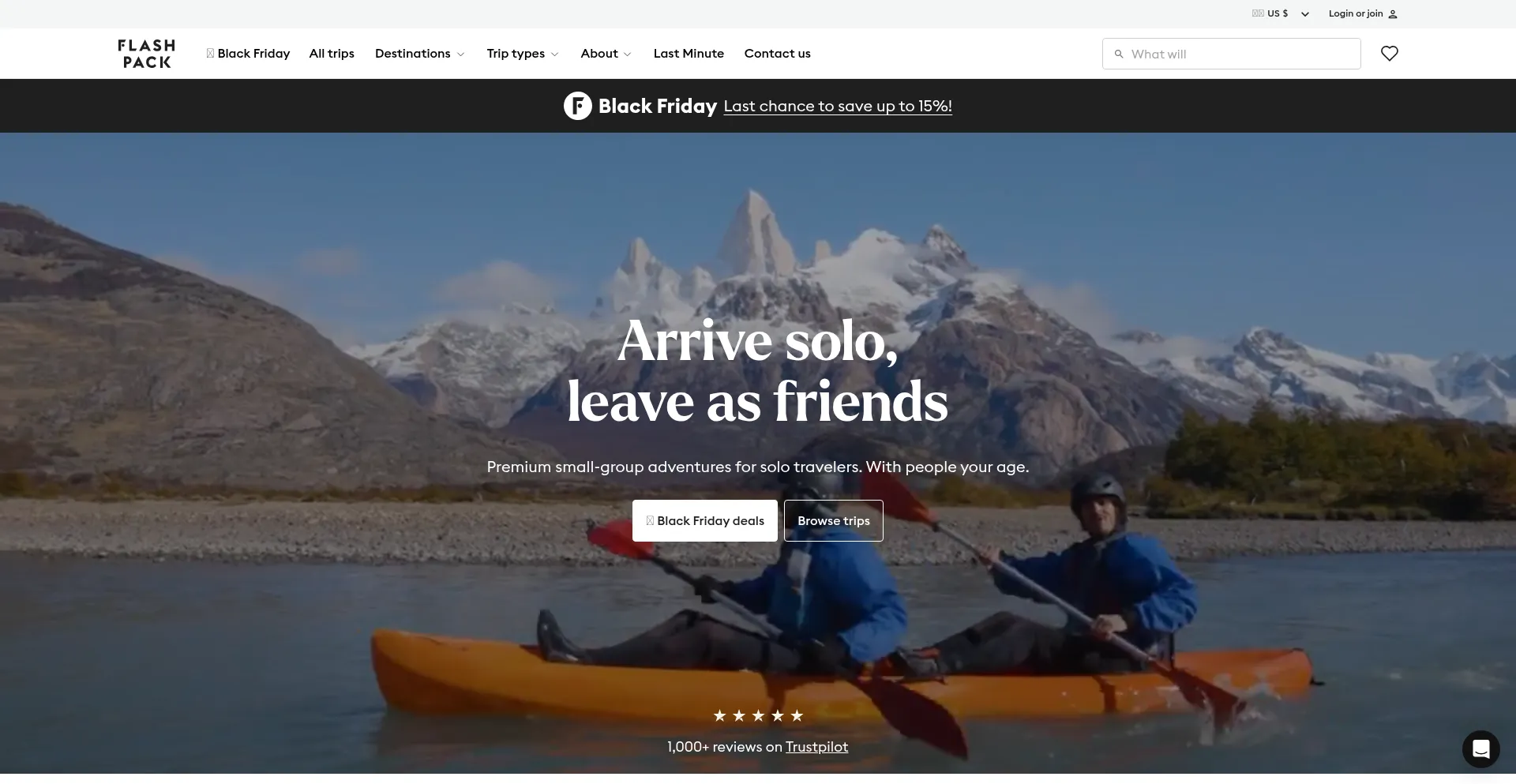Click the user profile icon
The image size is (1516, 784).
point(1393,14)
